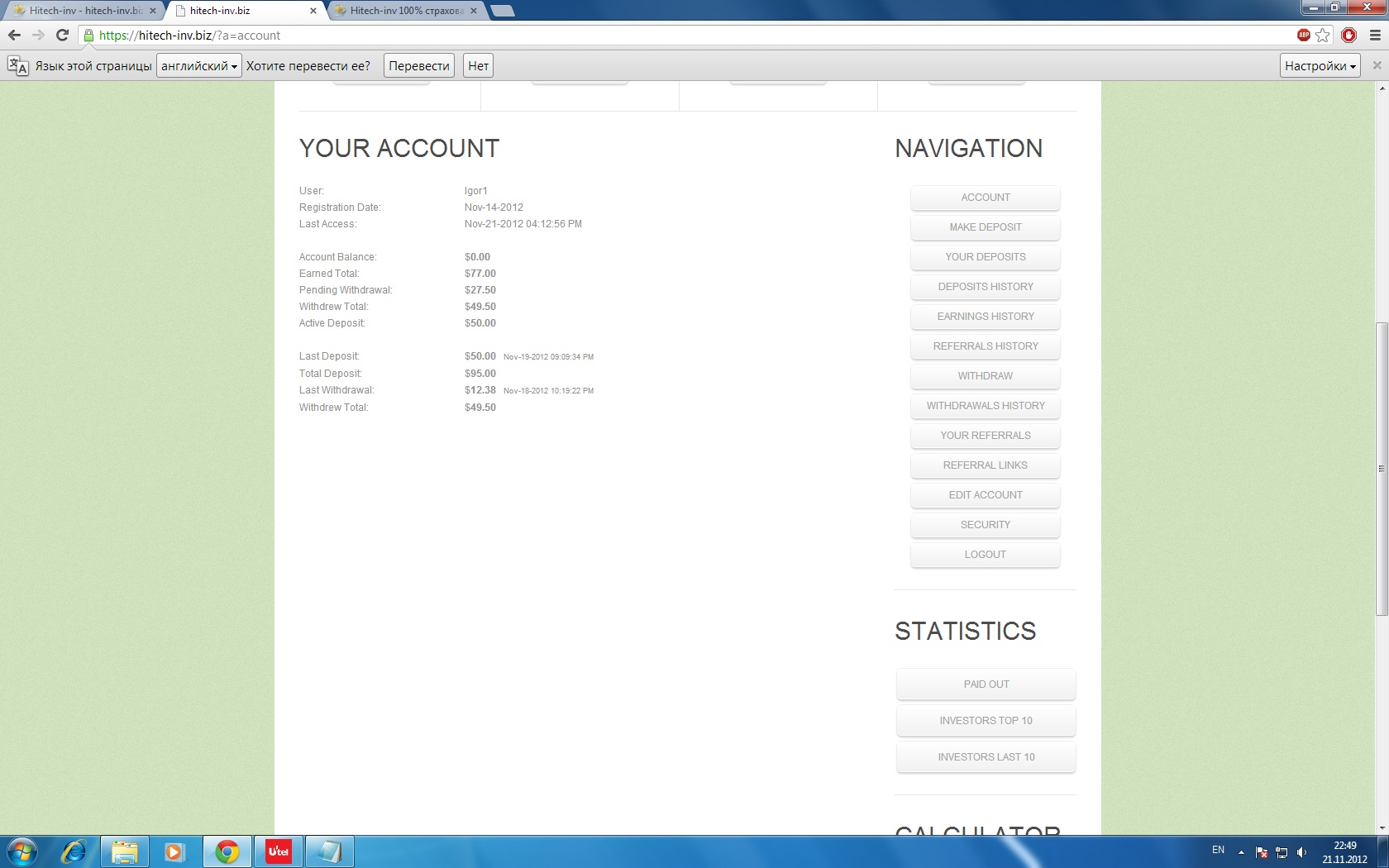
Task: Open the Chrome menu icon
Action: click(x=1375, y=35)
